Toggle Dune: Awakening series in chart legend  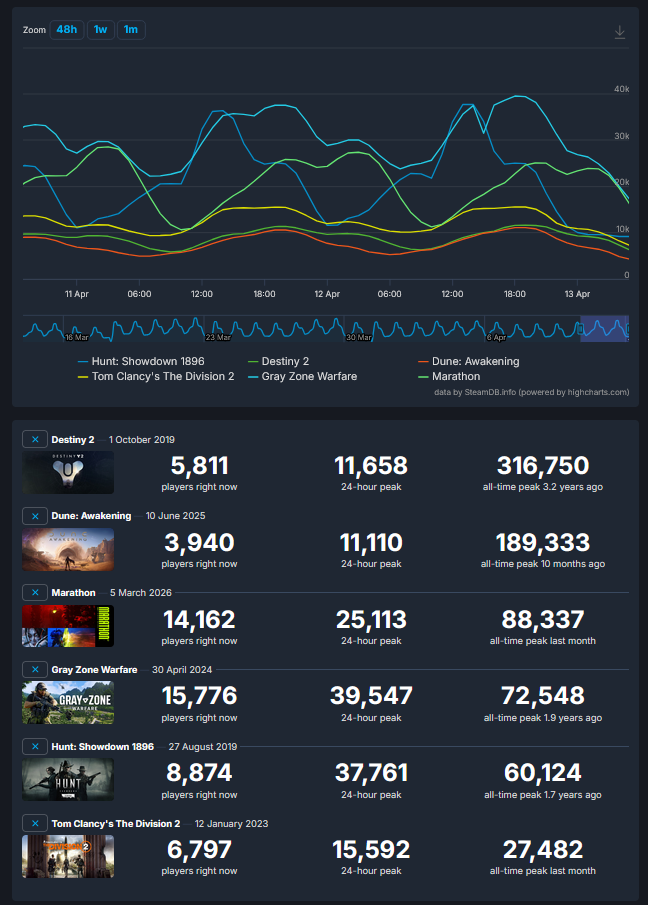coord(469,361)
